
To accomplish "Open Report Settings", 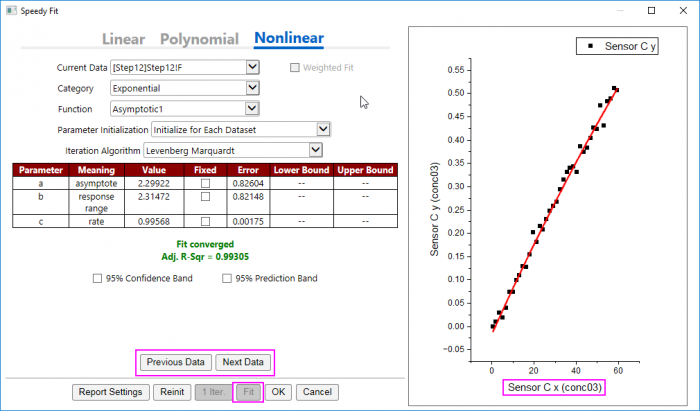I will [110, 392].
